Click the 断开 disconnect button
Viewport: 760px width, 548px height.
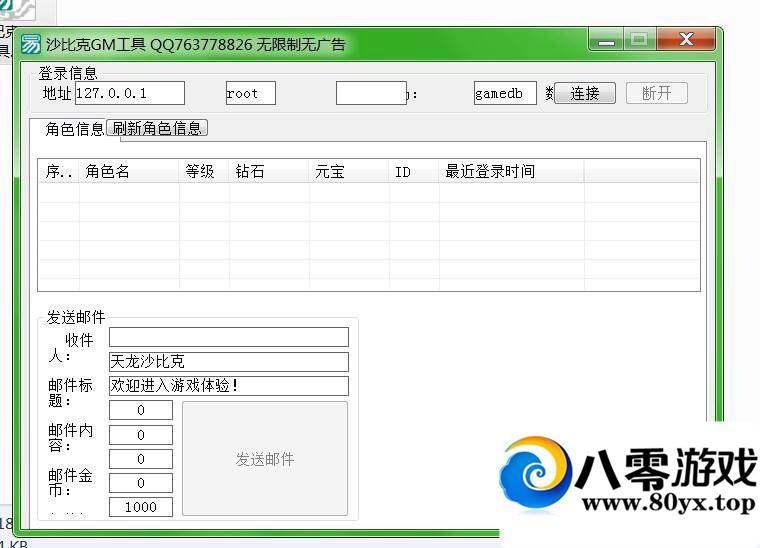(657, 93)
